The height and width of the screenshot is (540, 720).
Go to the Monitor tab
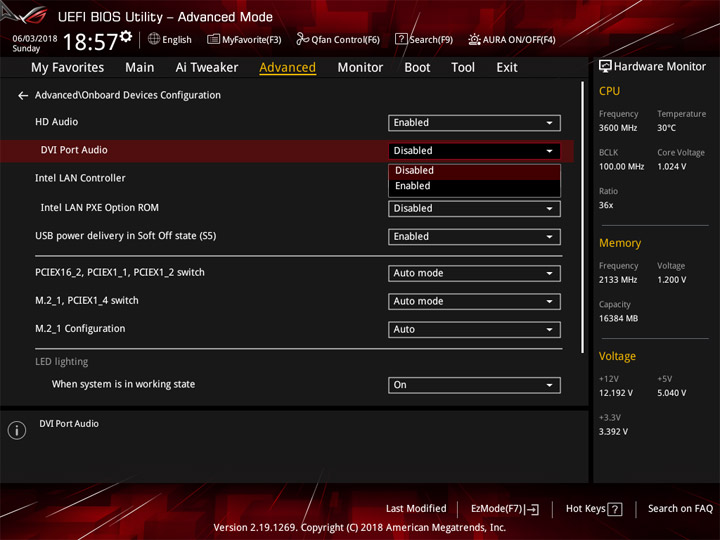(360, 68)
